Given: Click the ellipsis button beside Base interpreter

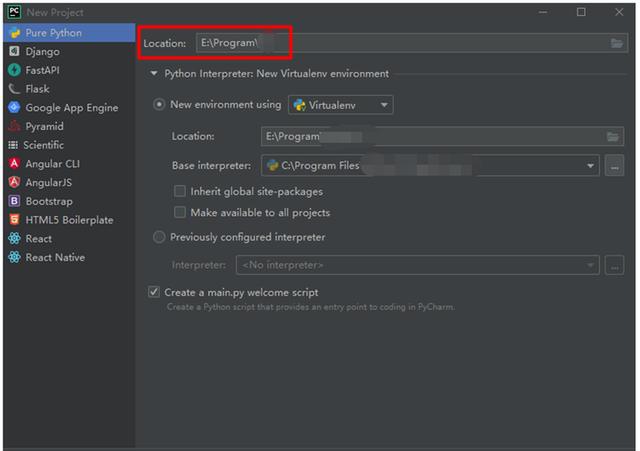Looking at the screenshot, I should [x=614, y=166].
